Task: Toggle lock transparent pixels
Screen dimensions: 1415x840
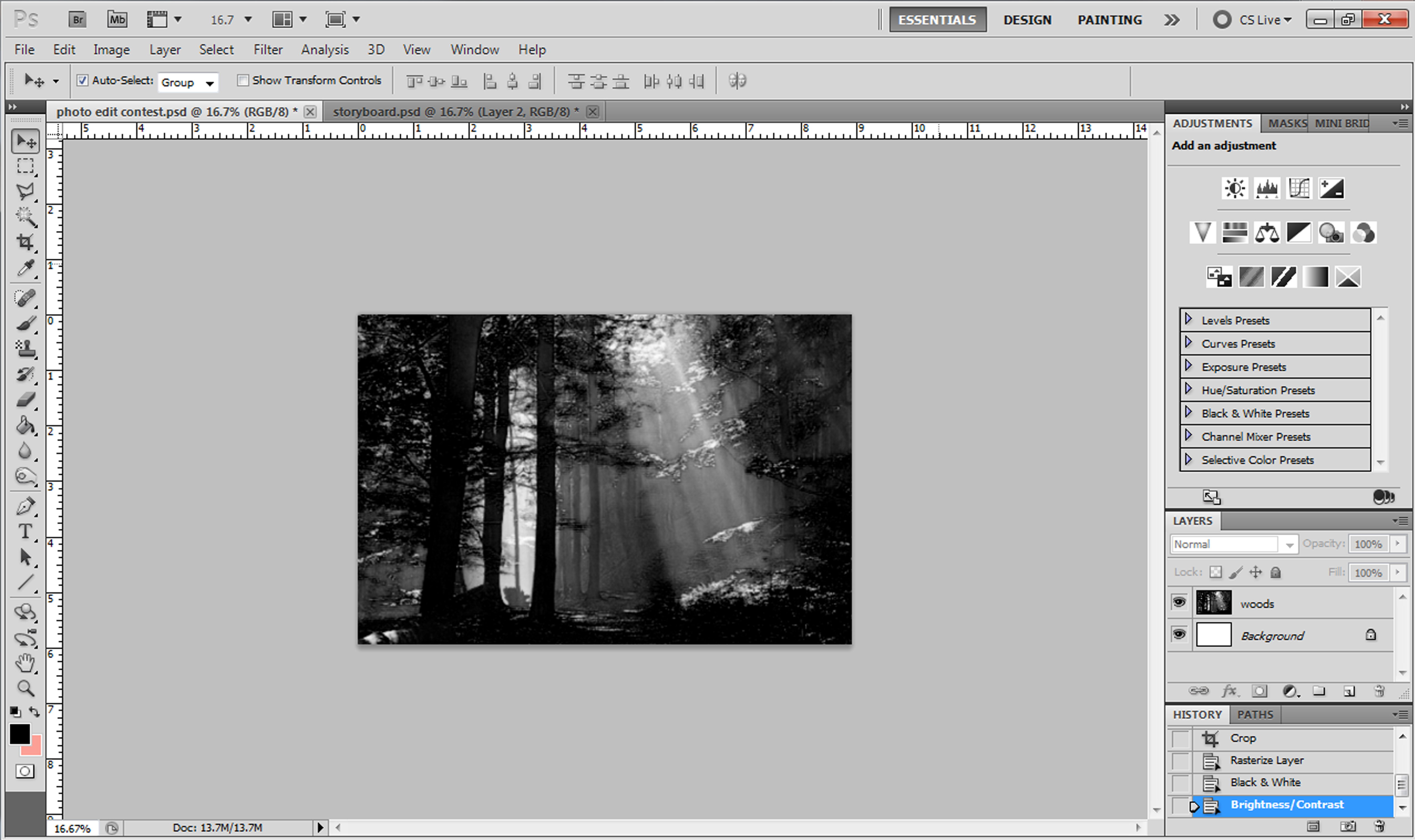Action: click(1216, 572)
